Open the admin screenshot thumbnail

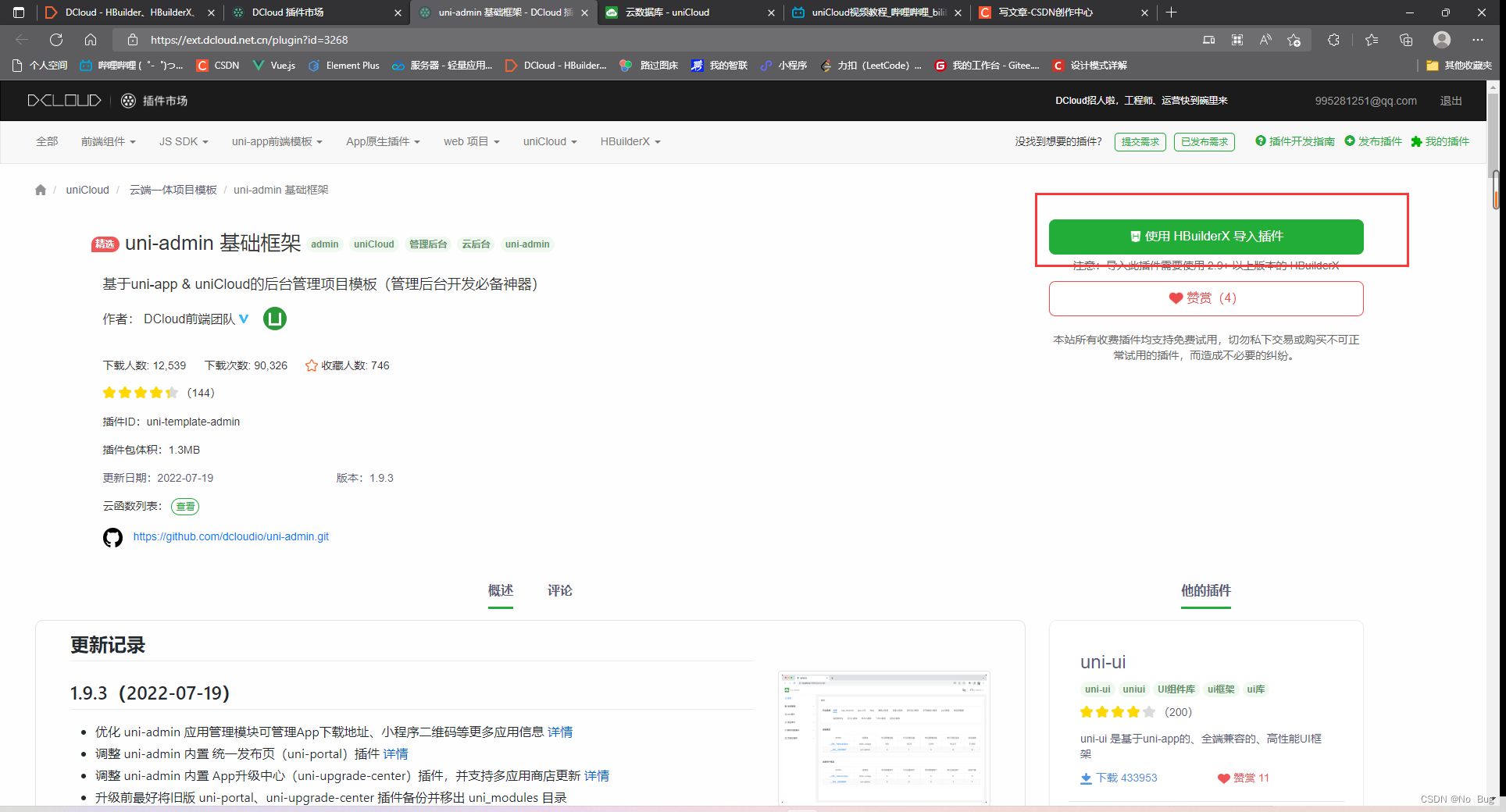tap(884, 737)
